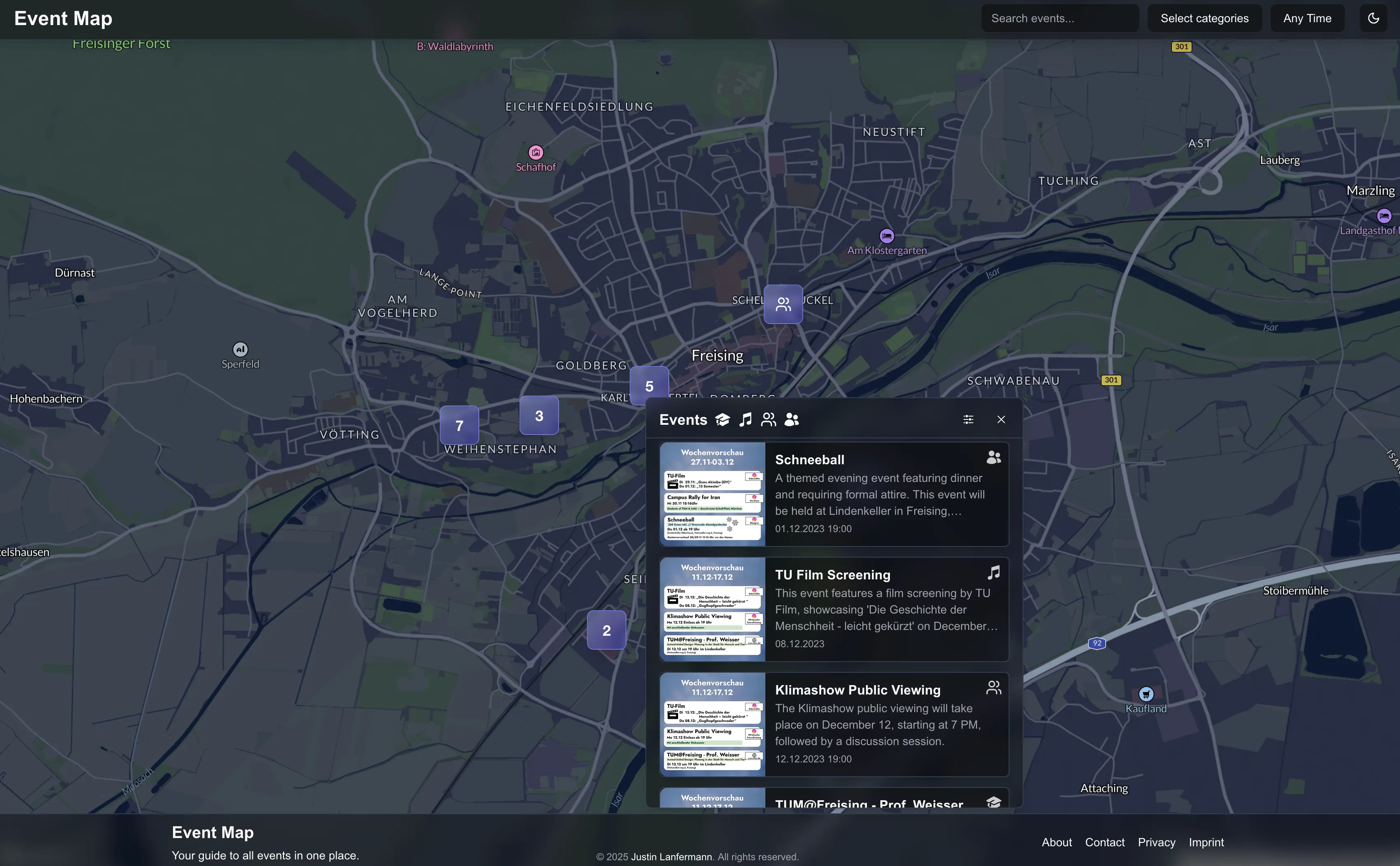Close the Events panel
Image resolution: width=1400 pixels, height=866 pixels.
[1001, 419]
